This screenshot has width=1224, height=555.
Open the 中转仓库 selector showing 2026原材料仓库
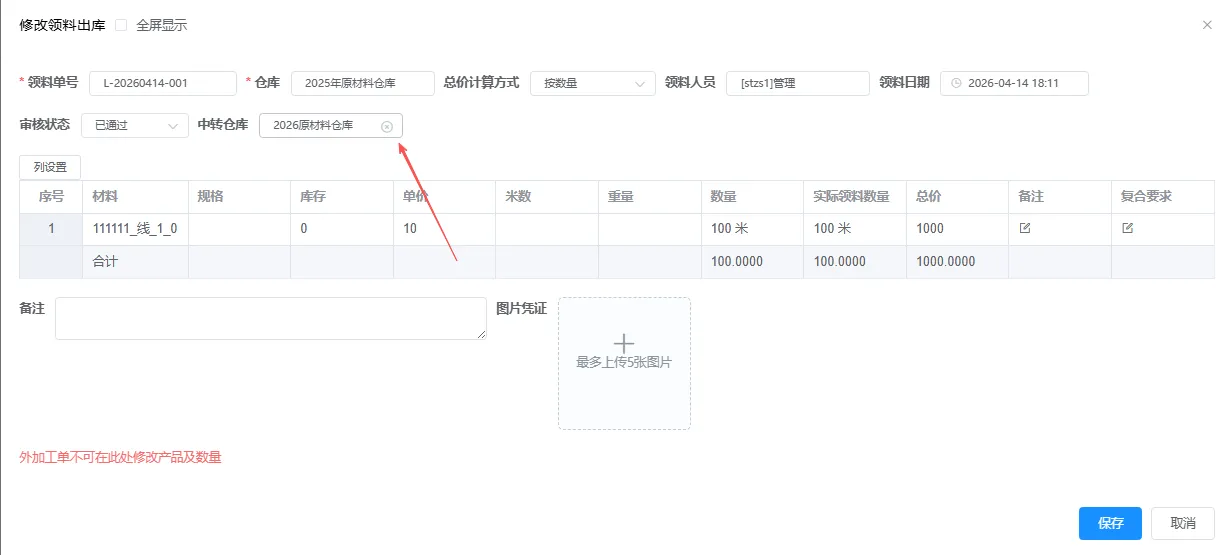320,125
